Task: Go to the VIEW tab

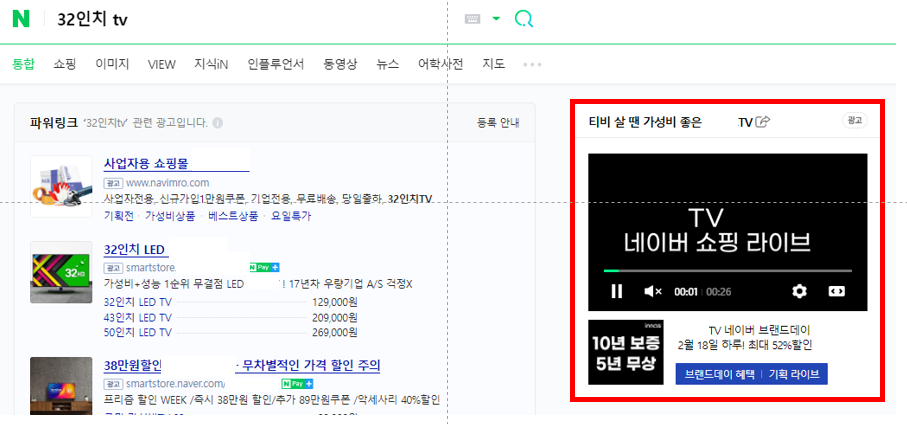Action: 161,64
